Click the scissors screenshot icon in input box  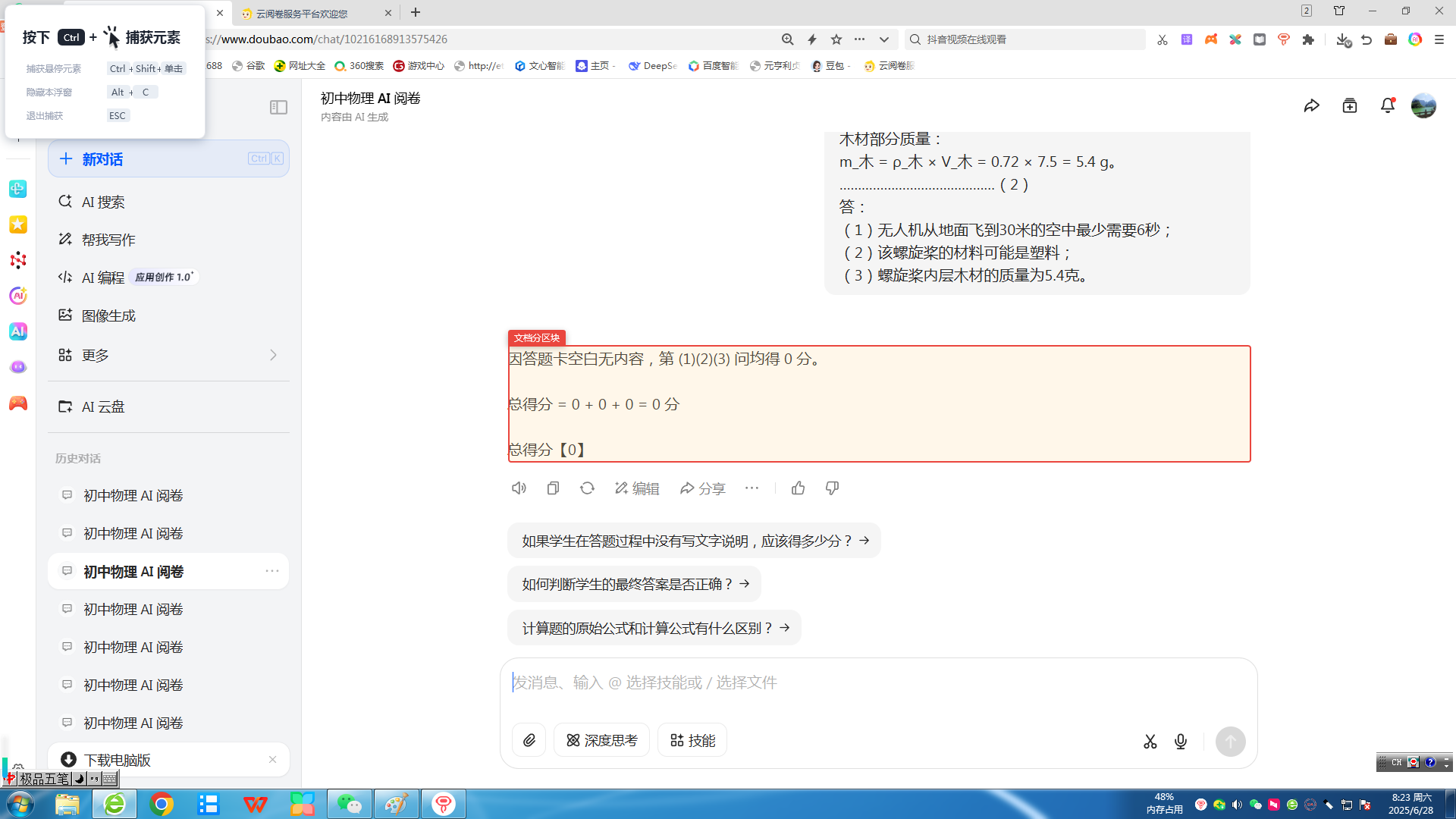[1150, 742]
